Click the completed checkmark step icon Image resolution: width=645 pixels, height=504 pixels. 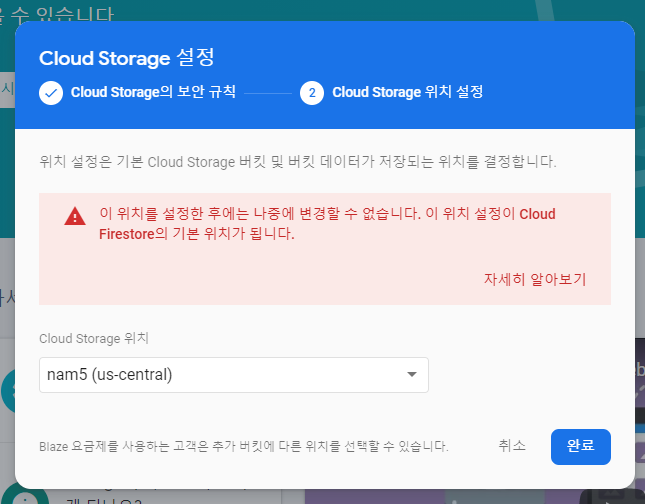[x=51, y=93]
